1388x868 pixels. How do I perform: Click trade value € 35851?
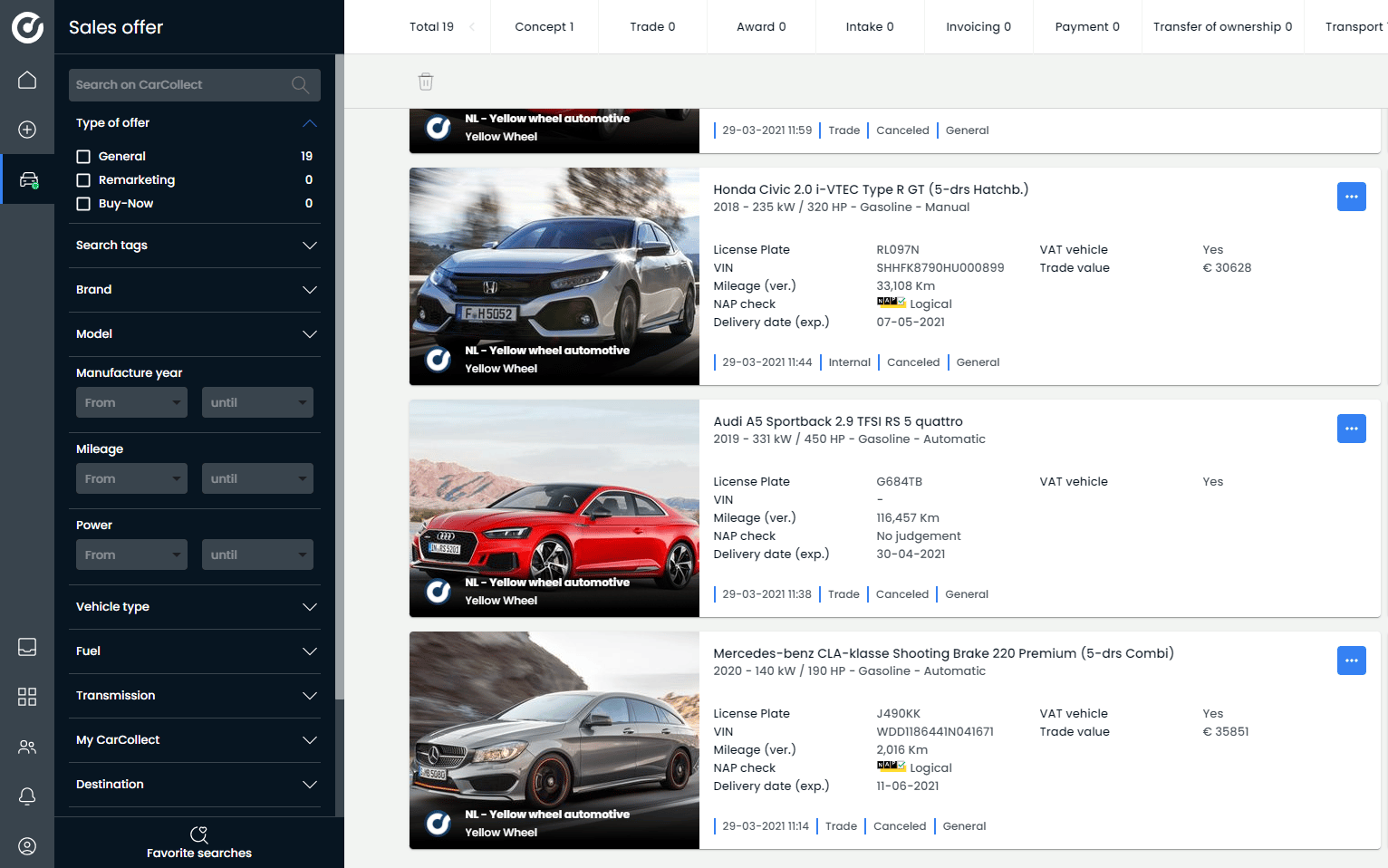pyautogui.click(x=1226, y=732)
